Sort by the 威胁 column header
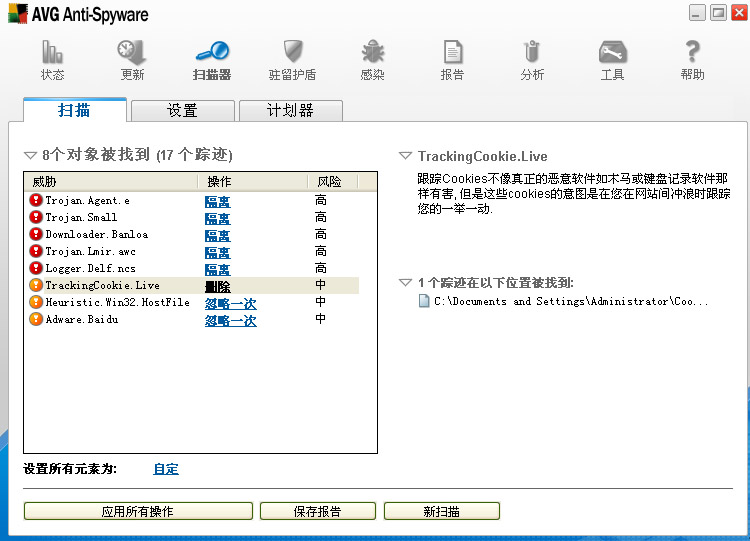The height and width of the screenshot is (541, 750). pyautogui.click(x=110, y=182)
